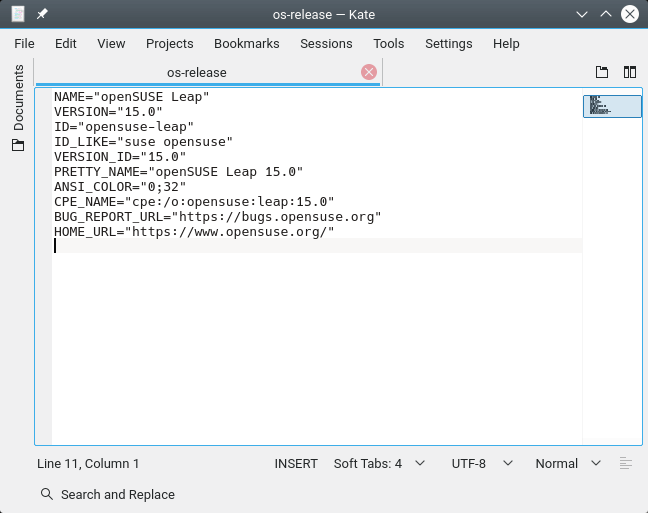Toggle the Search and Replace panel
The image size is (648, 513).
[x=108, y=494]
